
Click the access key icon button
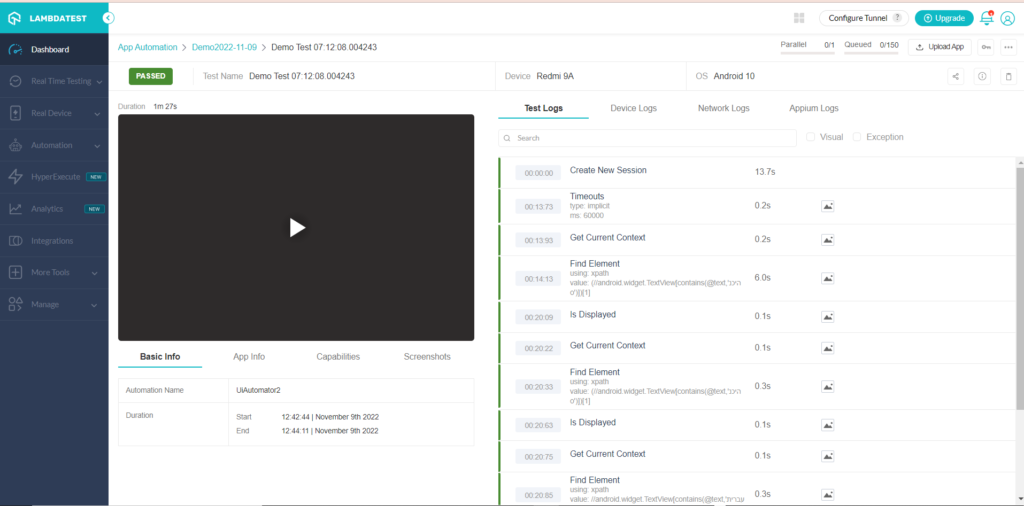pos(985,47)
